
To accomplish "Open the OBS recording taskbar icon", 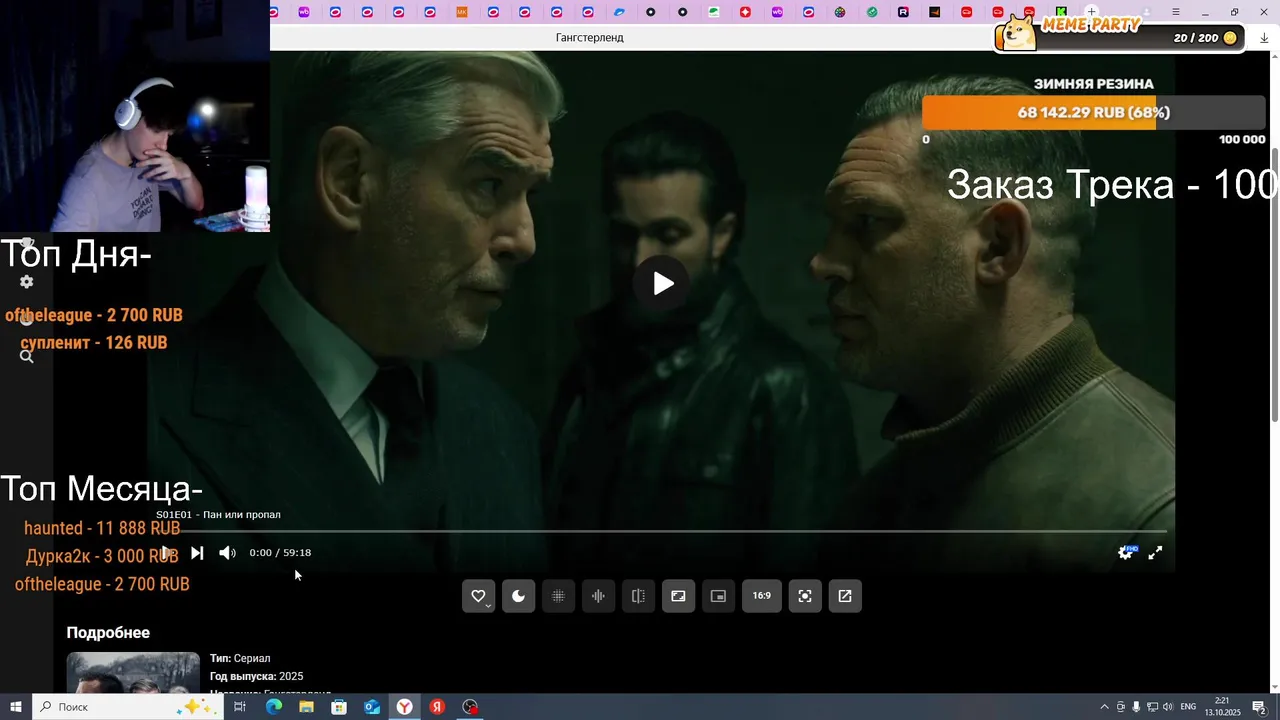I will coord(470,707).
